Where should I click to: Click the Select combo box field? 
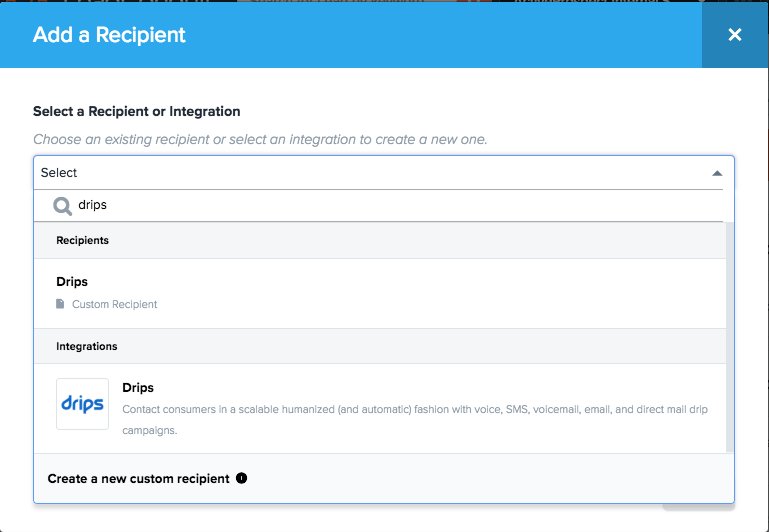click(x=370, y=173)
